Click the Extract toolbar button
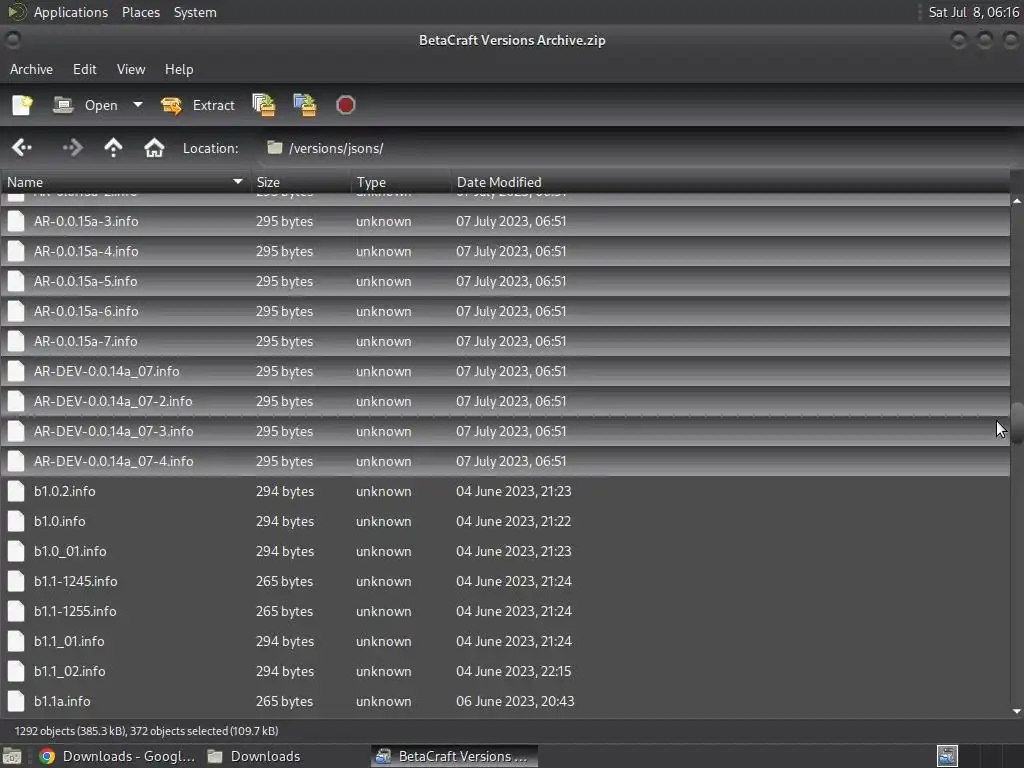The image size is (1024, 768). click(x=198, y=105)
